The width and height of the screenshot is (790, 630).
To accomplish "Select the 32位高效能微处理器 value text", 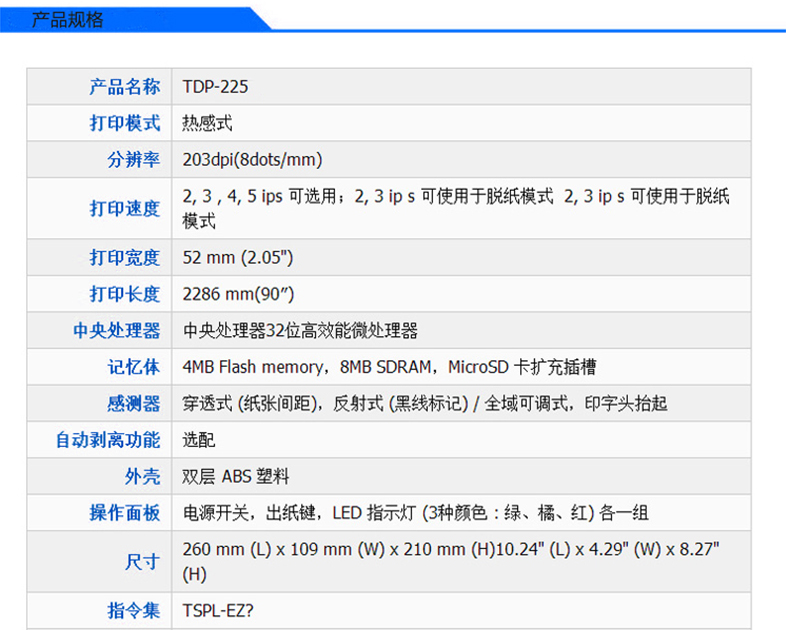I will pyautogui.click(x=342, y=331).
